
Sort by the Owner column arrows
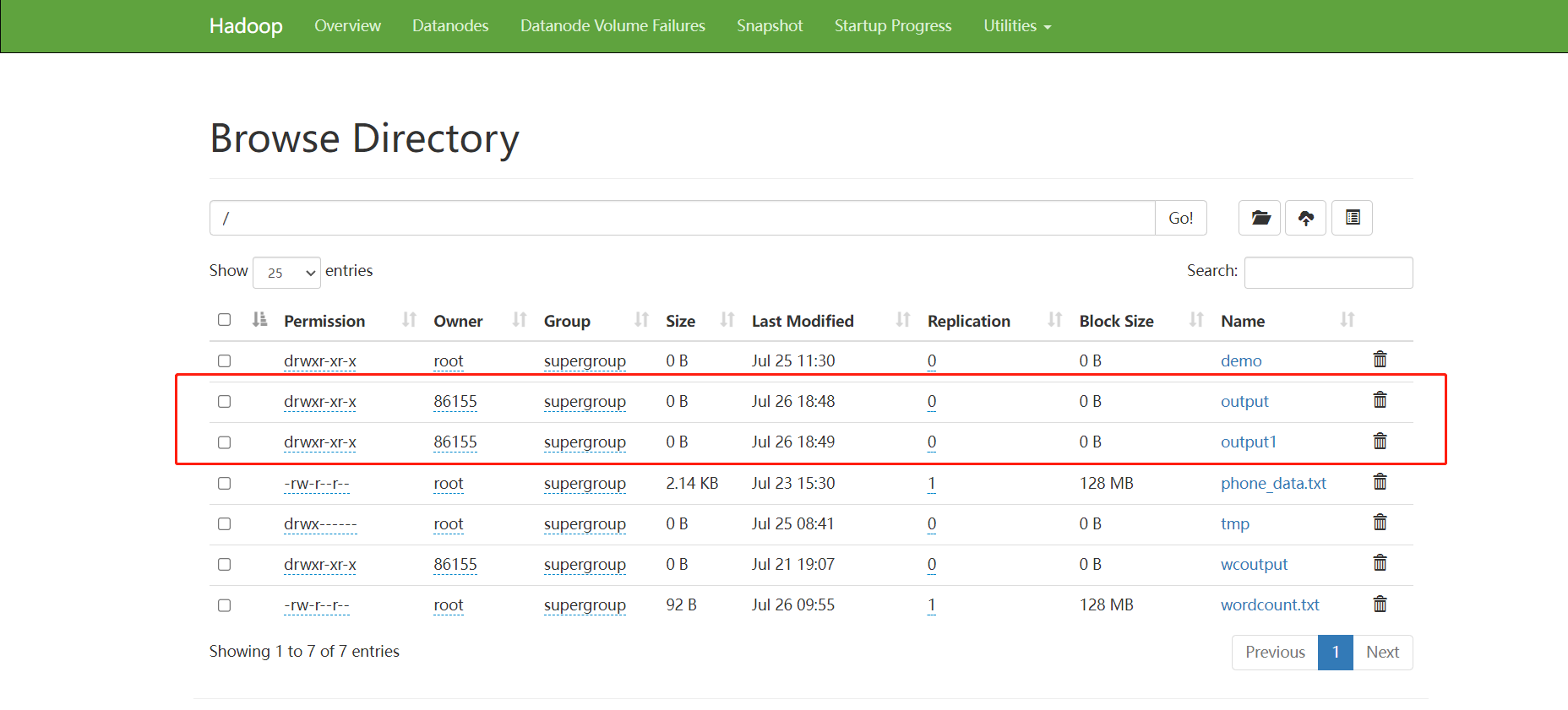click(x=519, y=320)
